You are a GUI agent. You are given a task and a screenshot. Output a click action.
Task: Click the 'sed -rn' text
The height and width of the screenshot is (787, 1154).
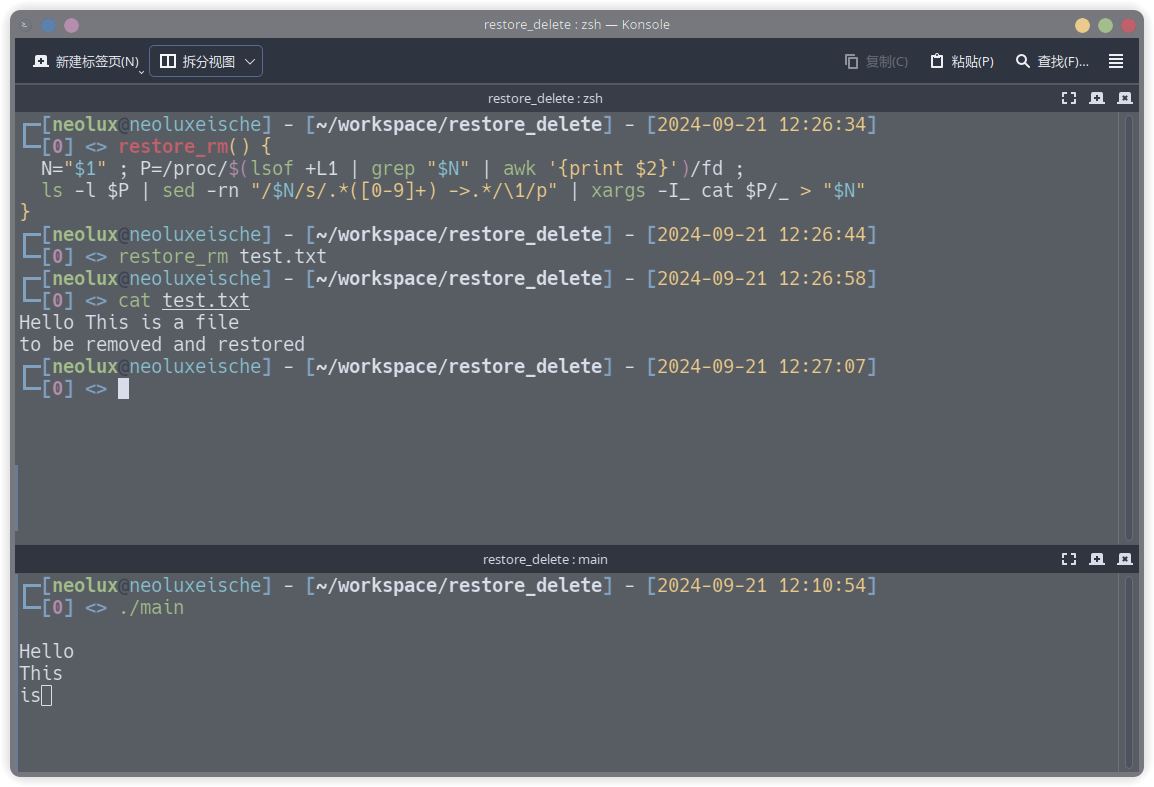pyautogui.click(x=200, y=191)
